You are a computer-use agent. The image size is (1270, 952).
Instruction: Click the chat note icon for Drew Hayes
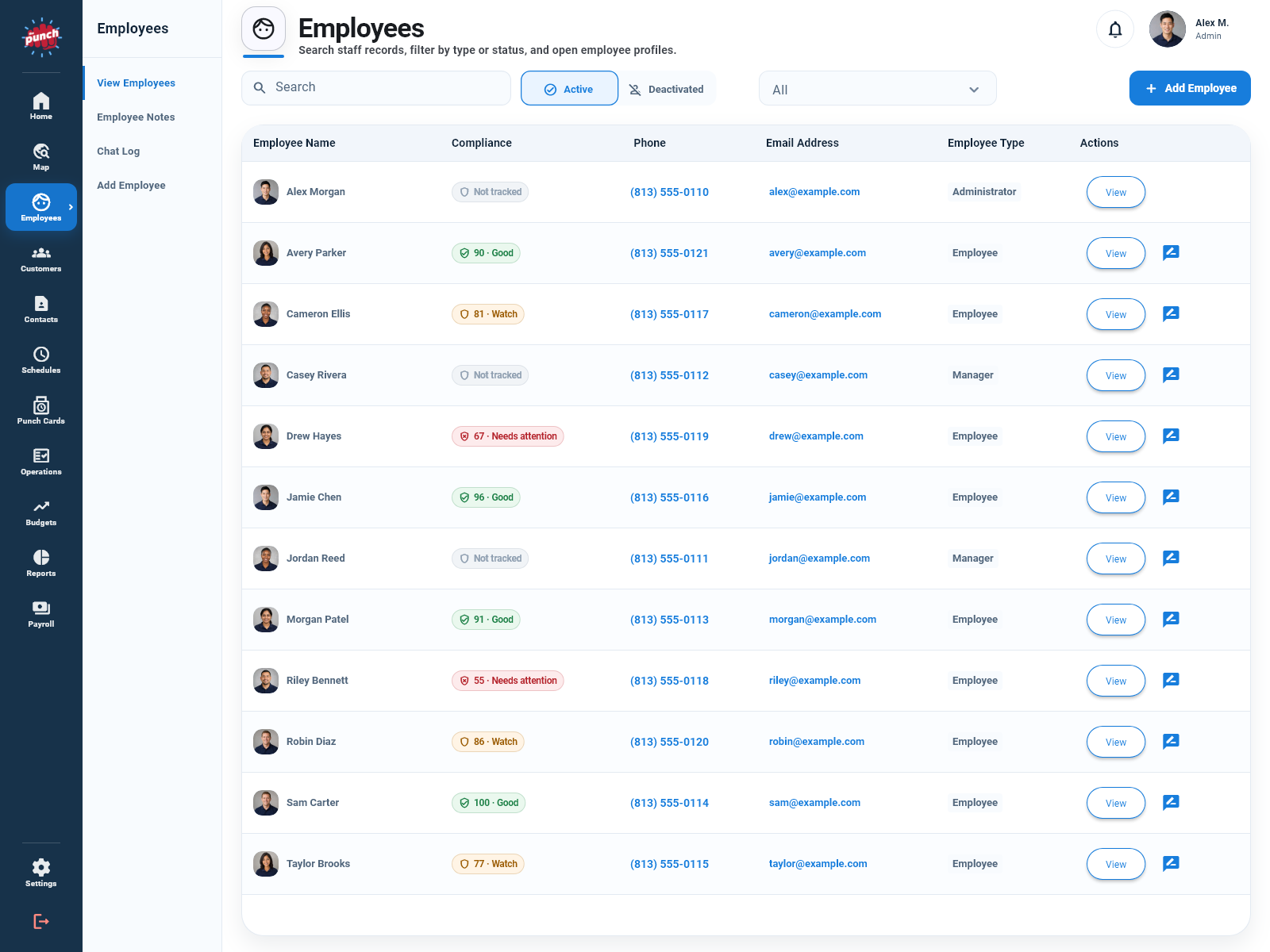[1171, 436]
